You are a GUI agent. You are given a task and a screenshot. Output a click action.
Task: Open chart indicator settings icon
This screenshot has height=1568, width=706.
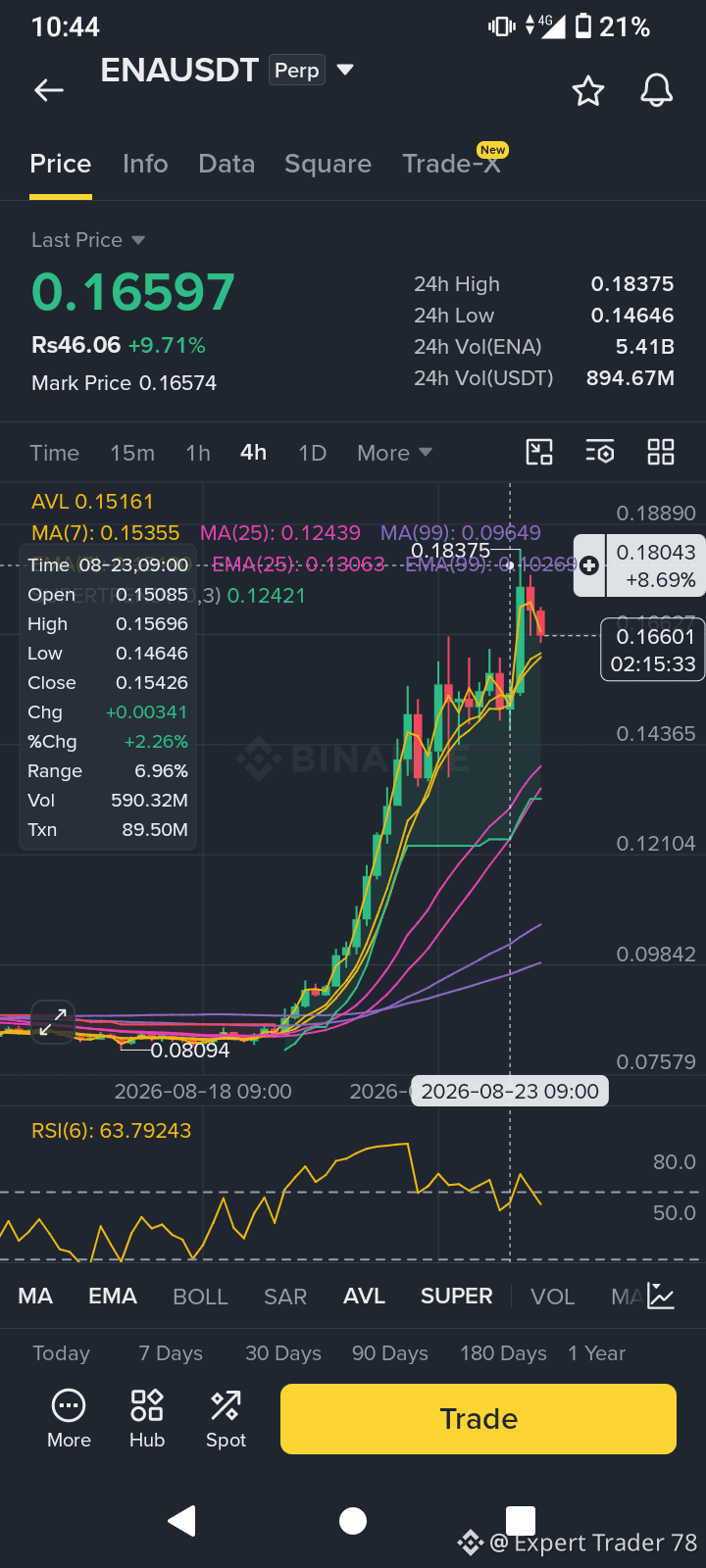pyautogui.click(x=599, y=452)
